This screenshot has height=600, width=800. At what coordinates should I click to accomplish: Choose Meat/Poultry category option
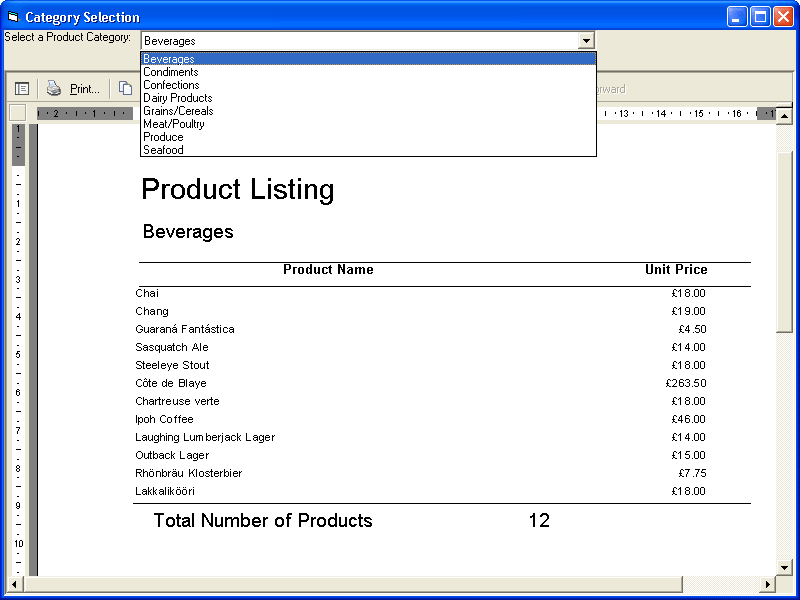(368, 124)
